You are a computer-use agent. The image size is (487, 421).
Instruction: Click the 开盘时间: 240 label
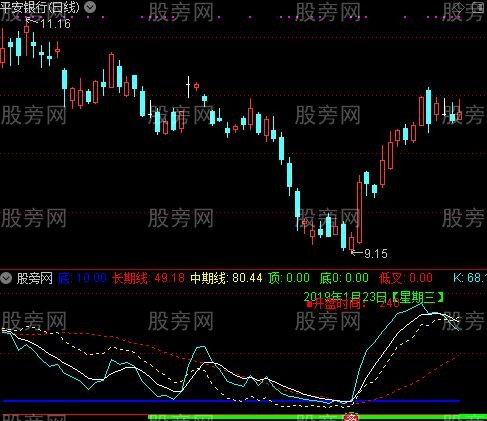[353, 304]
